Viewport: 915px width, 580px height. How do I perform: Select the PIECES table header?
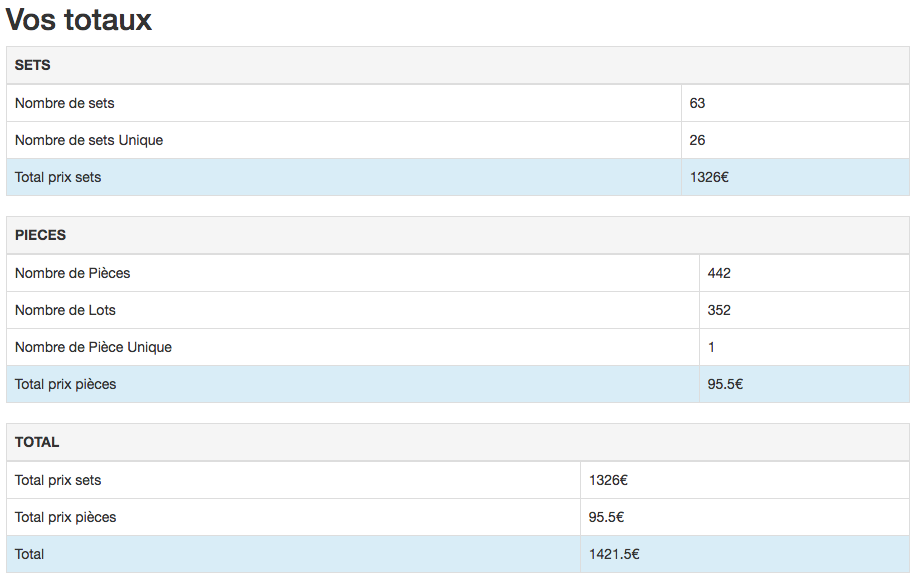[x=41, y=235]
